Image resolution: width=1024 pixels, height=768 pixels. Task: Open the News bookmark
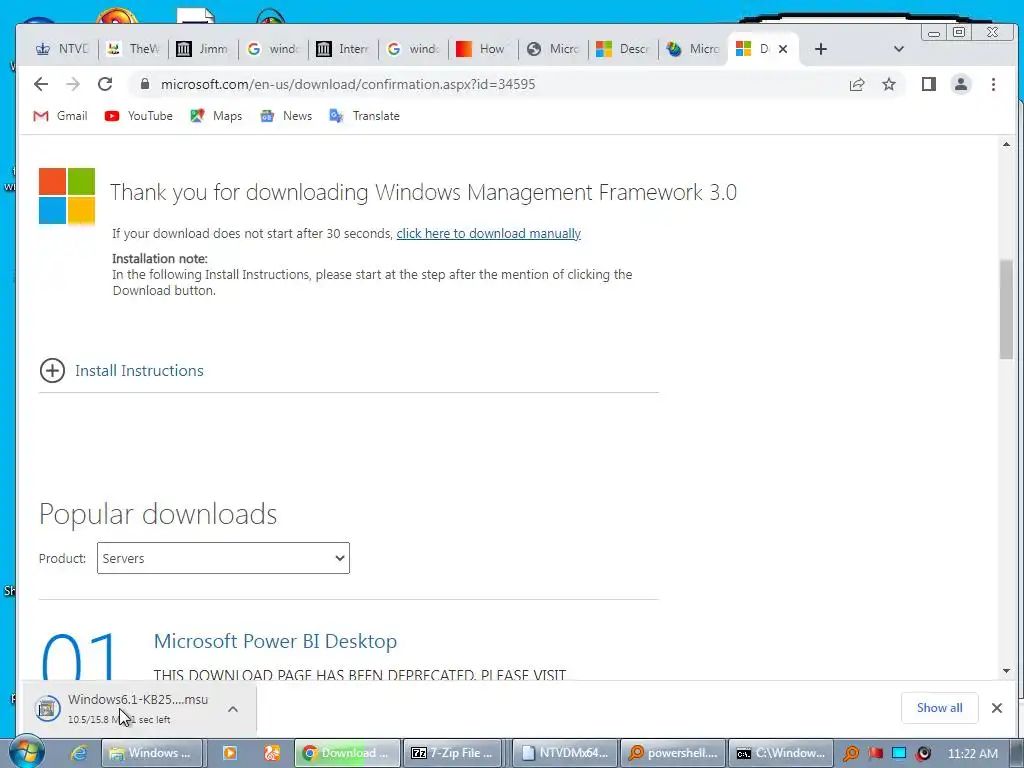286,116
